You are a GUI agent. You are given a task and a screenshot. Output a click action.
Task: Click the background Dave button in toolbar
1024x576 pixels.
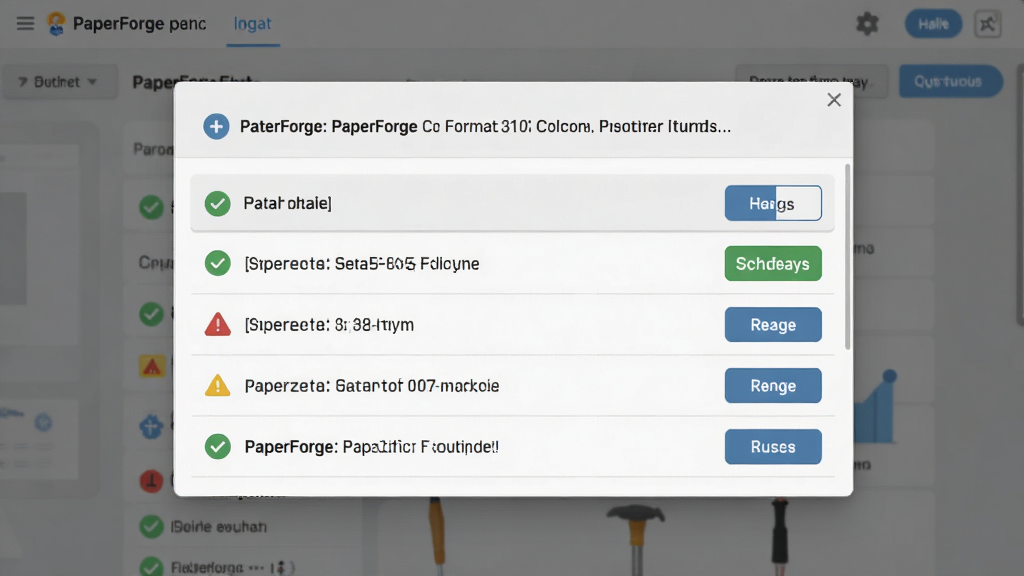pyautogui.click(x=811, y=81)
